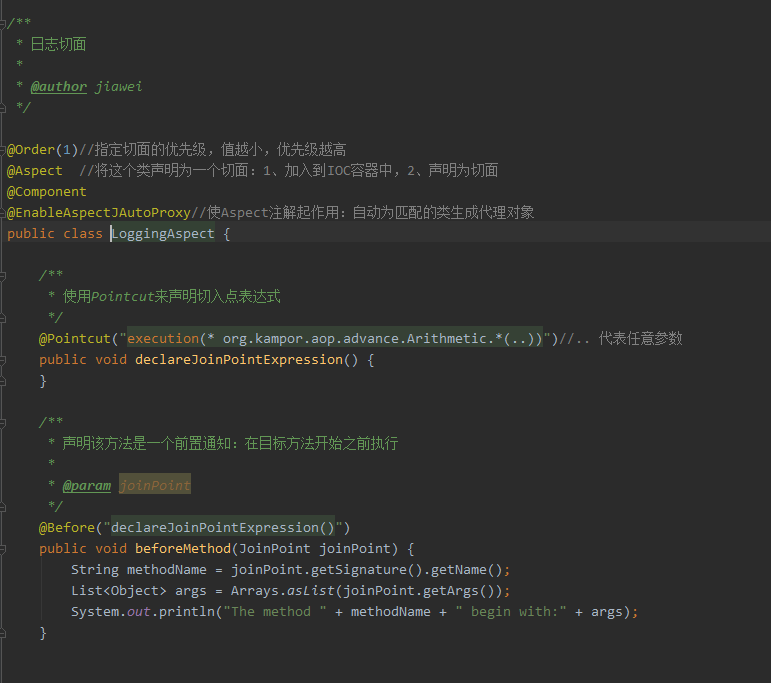Collapse the beforeMethod Javadoc comment fold marker
The image size is (771, 683).
pyautogui.click(x=2, y=422)
